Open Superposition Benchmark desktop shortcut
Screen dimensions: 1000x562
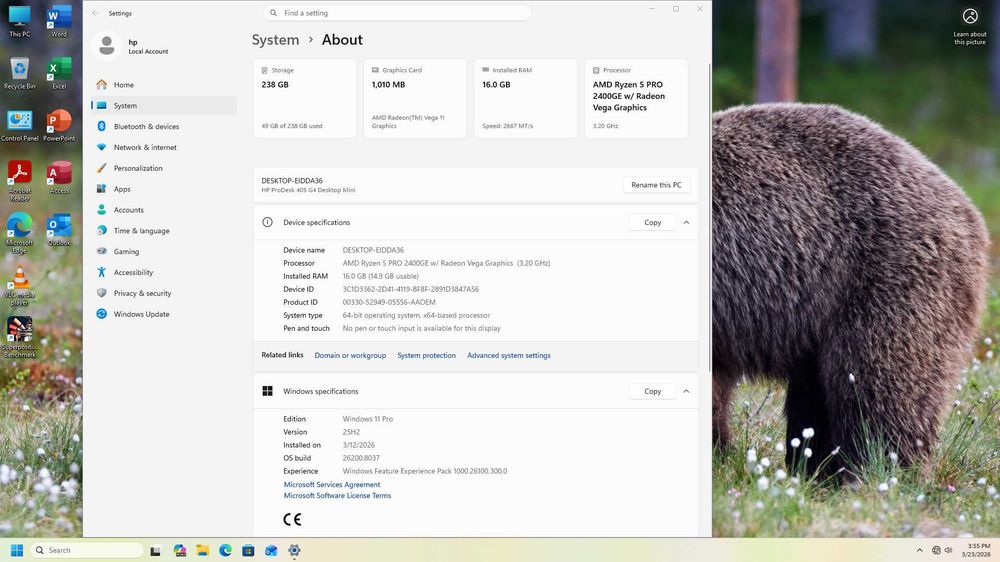tap(19, 337)
